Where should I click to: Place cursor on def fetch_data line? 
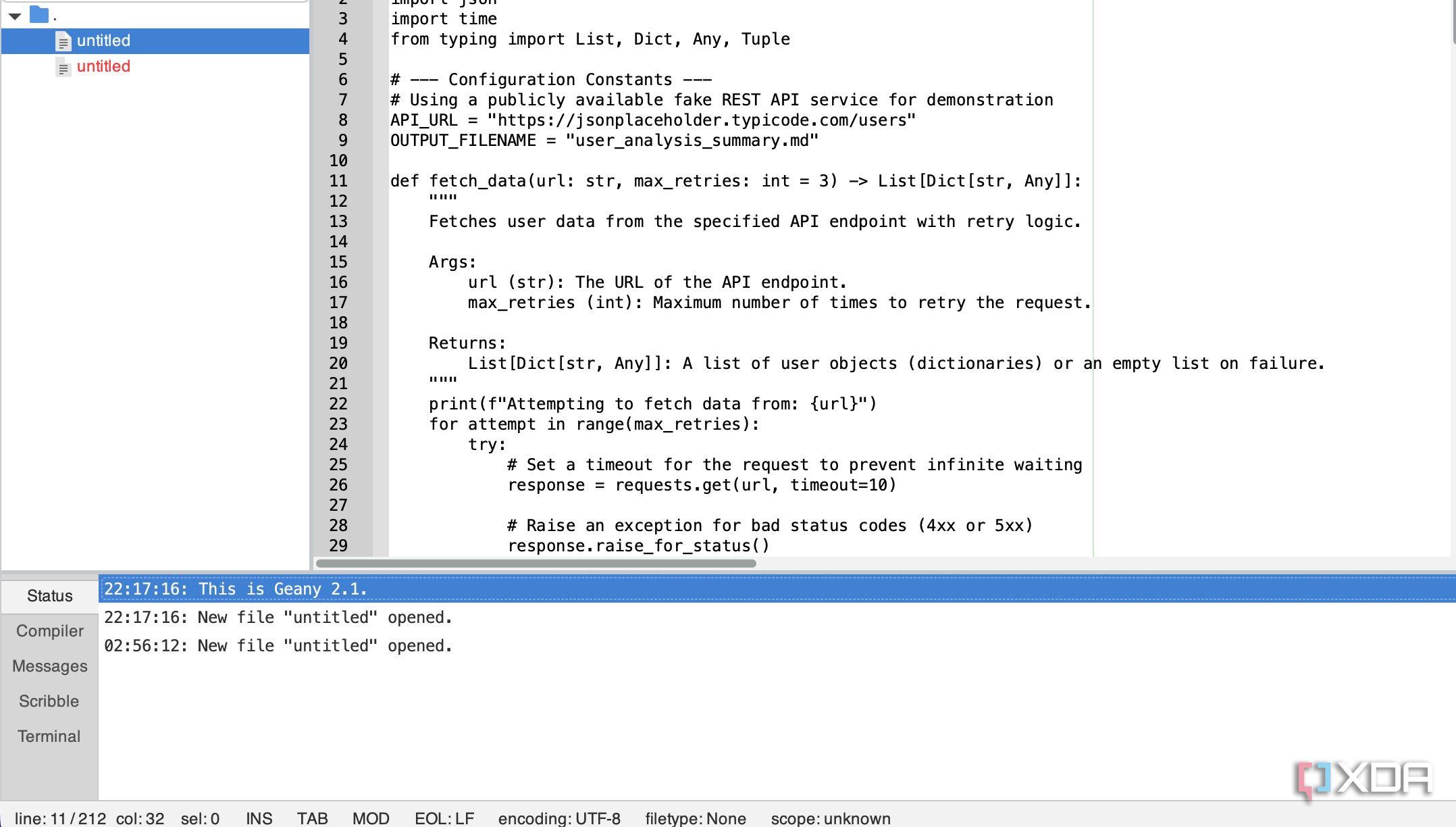pos(736,181)
